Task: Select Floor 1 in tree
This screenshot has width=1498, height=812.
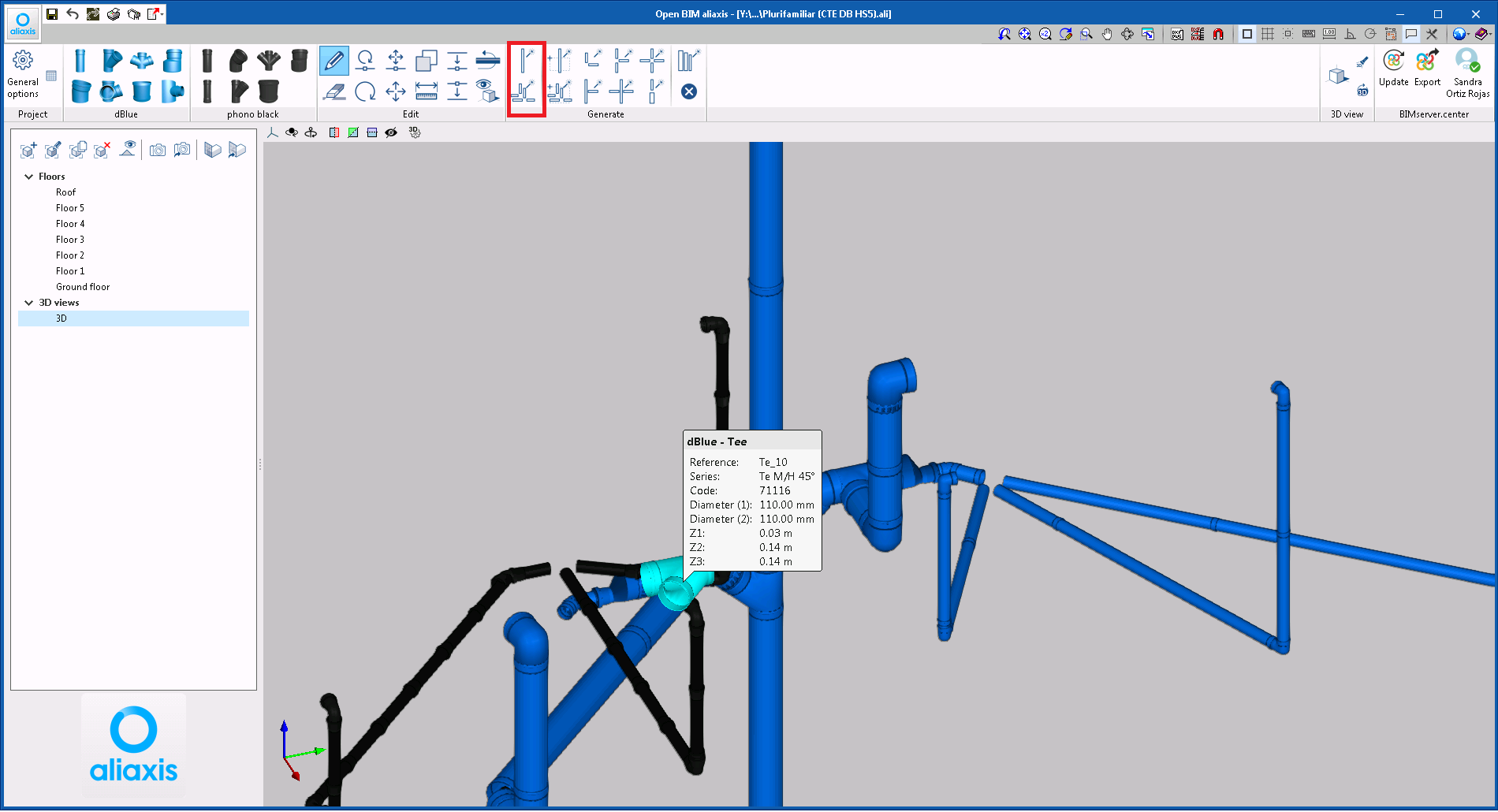Action: pos(70,271)
